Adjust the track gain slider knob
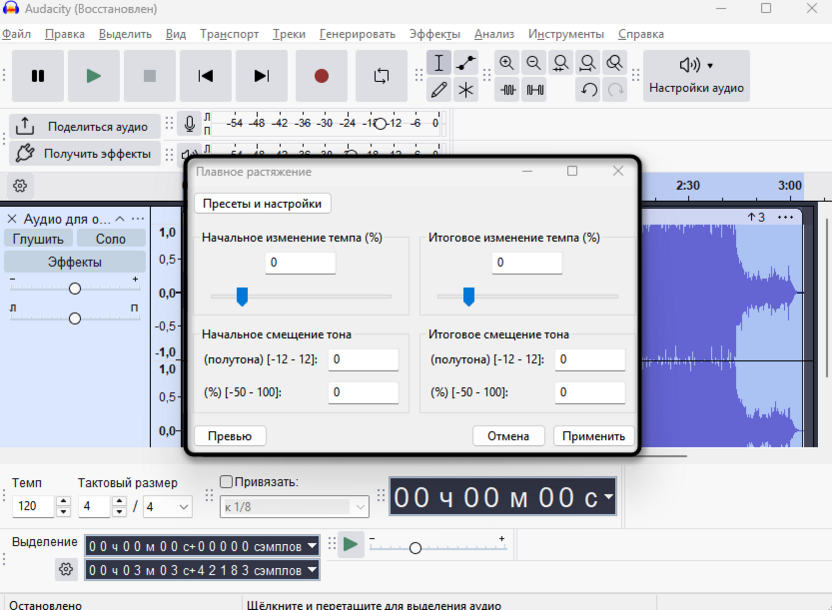This screenshot has width=832, height=610. pyautogui.click(x=75, y=288)
